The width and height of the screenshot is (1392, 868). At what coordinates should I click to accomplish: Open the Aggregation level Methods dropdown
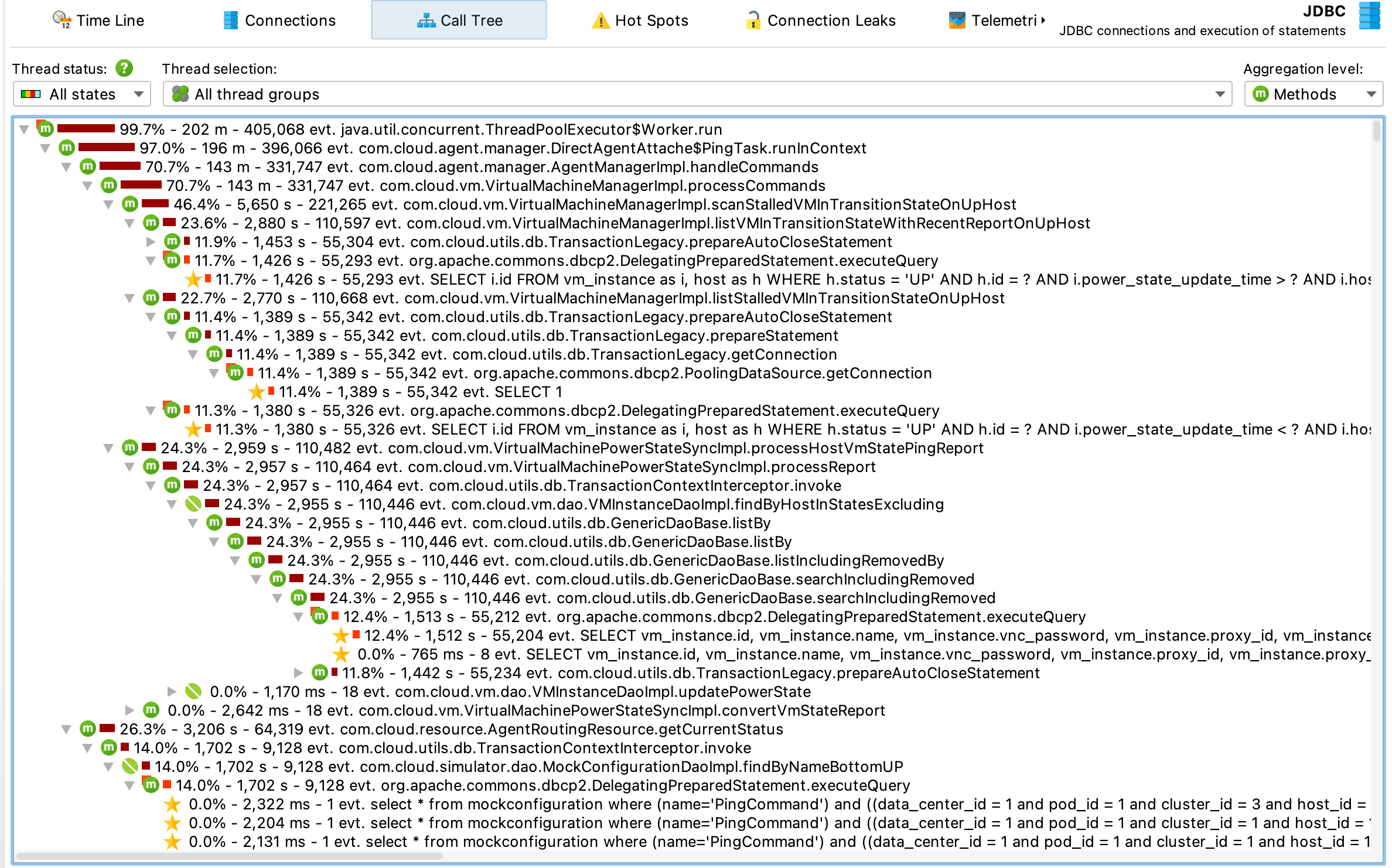pyautogui.click(x=1313, y=94)
